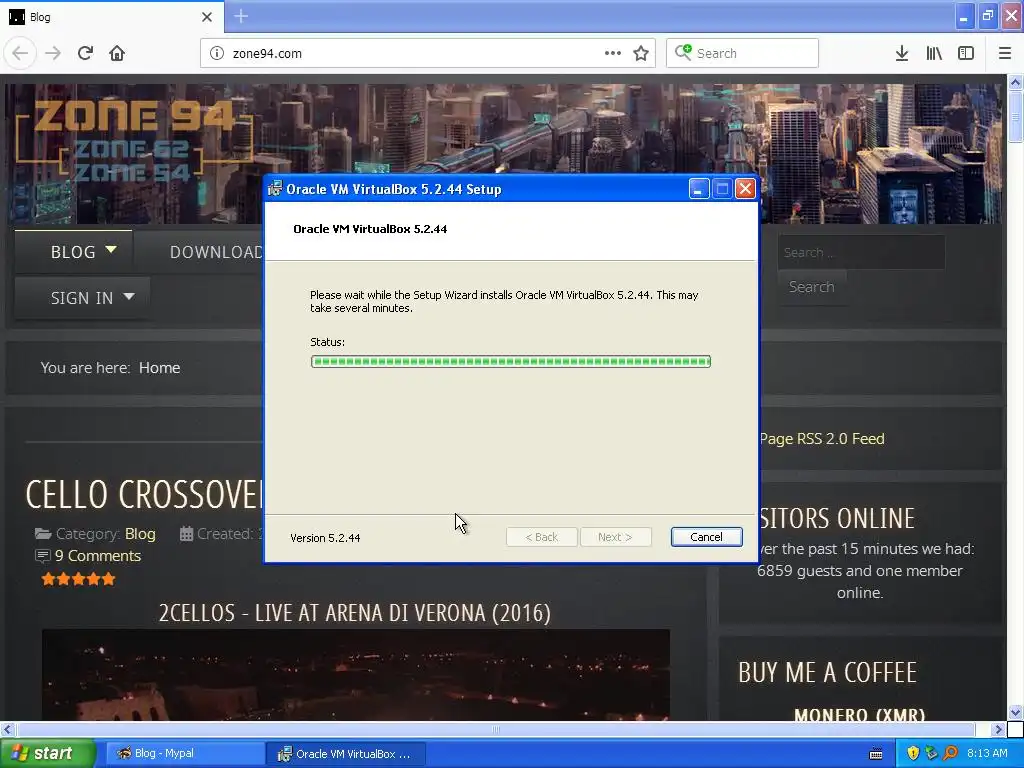Close the Blog browser tab
Screen dimensions: 1024x768
[x=207, y=17]
